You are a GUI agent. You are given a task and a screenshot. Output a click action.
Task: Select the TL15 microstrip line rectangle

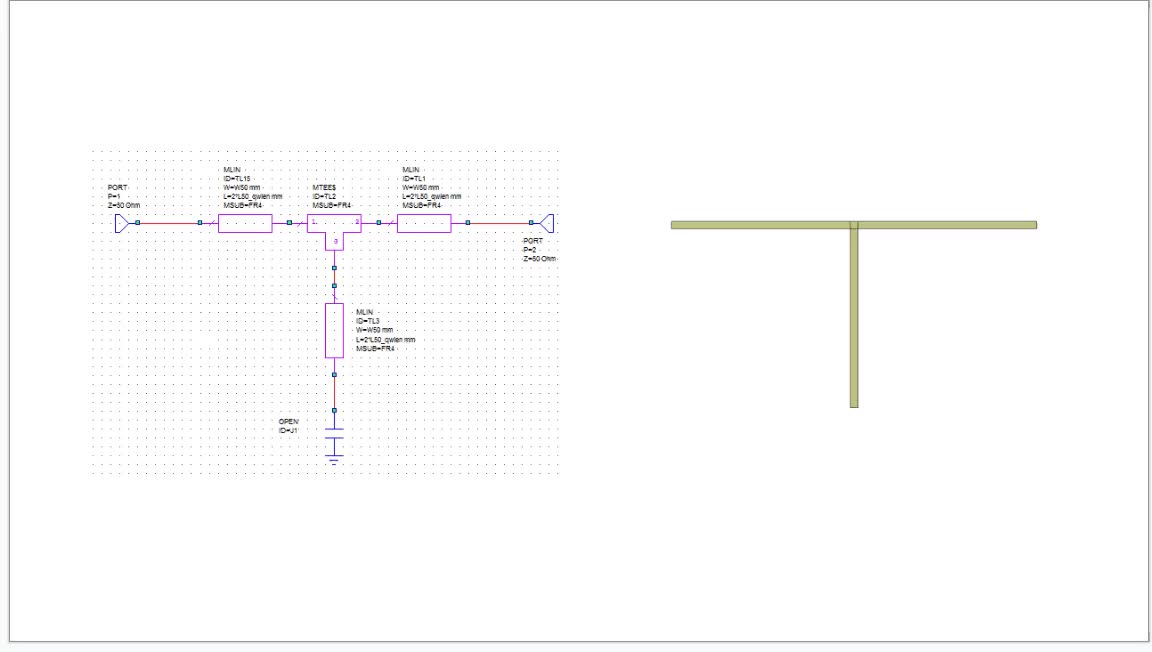click(245, 223)
